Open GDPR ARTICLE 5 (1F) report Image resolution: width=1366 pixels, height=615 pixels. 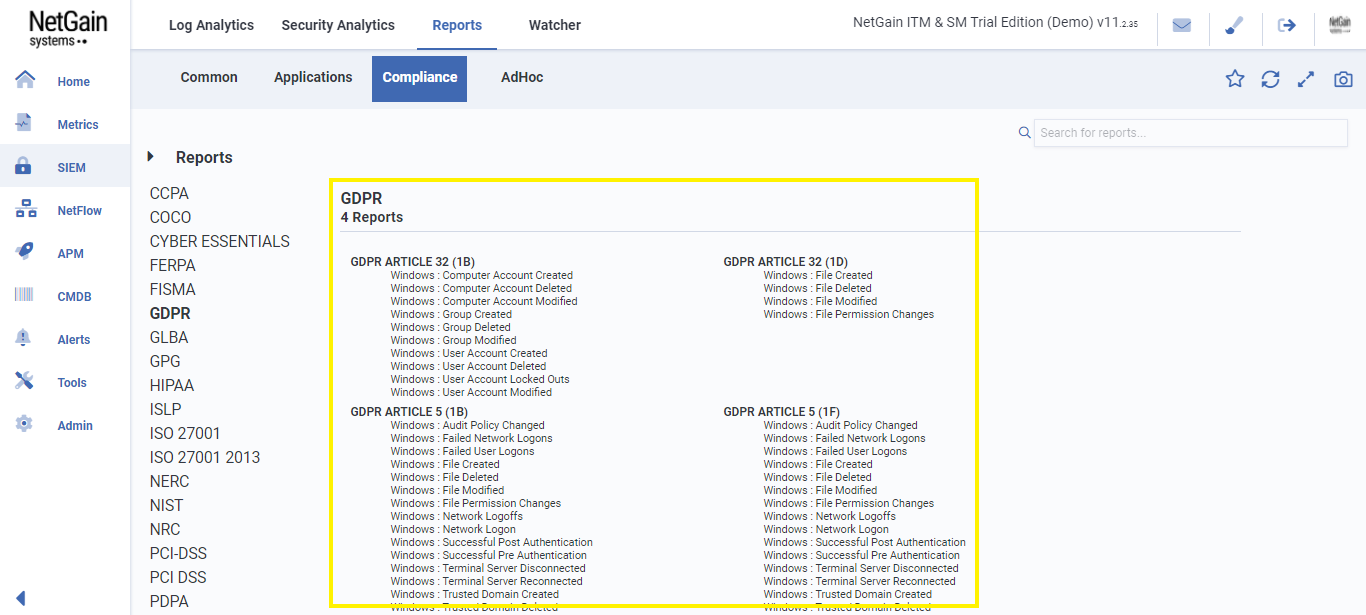pyautogui.click(x=782, y=412)
